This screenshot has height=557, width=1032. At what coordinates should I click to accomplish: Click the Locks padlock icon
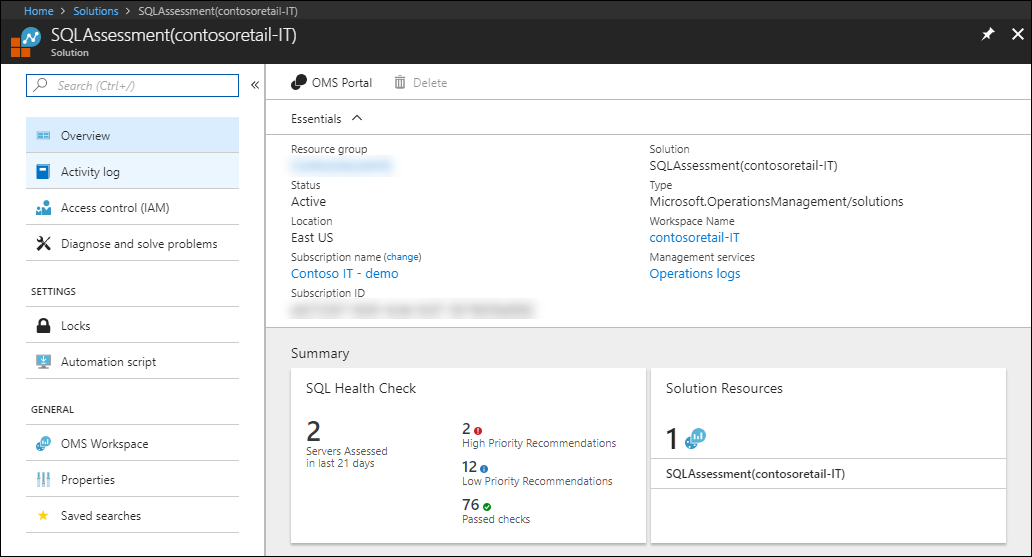pyautogui.click(x=43, y=326)
